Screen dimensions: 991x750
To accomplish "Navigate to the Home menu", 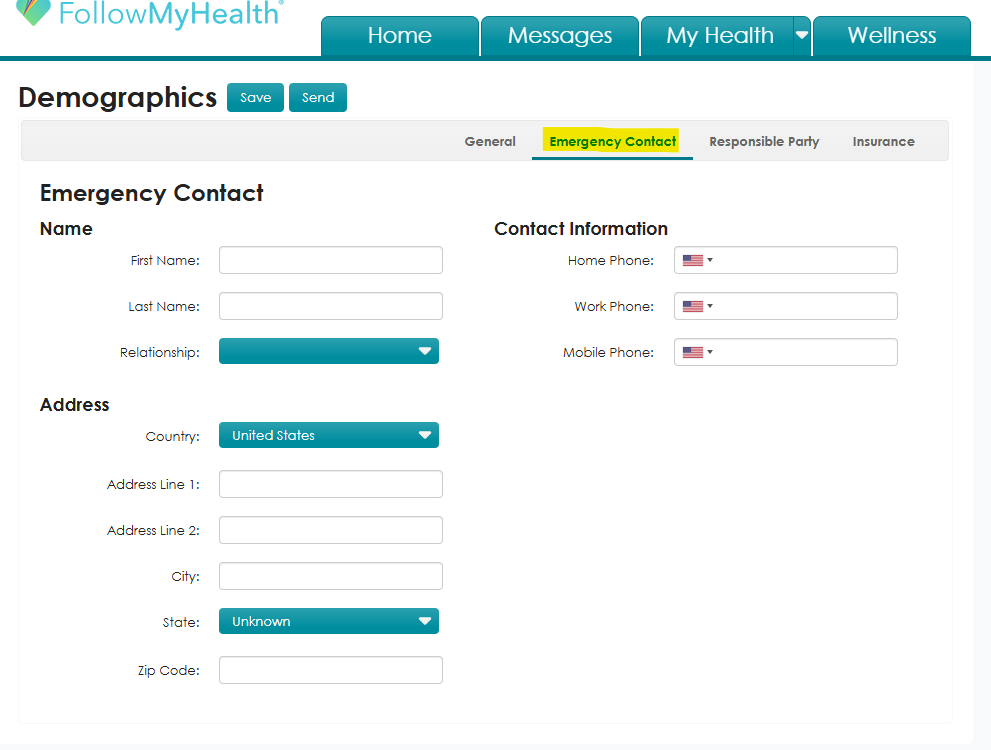I will (399, 35).
